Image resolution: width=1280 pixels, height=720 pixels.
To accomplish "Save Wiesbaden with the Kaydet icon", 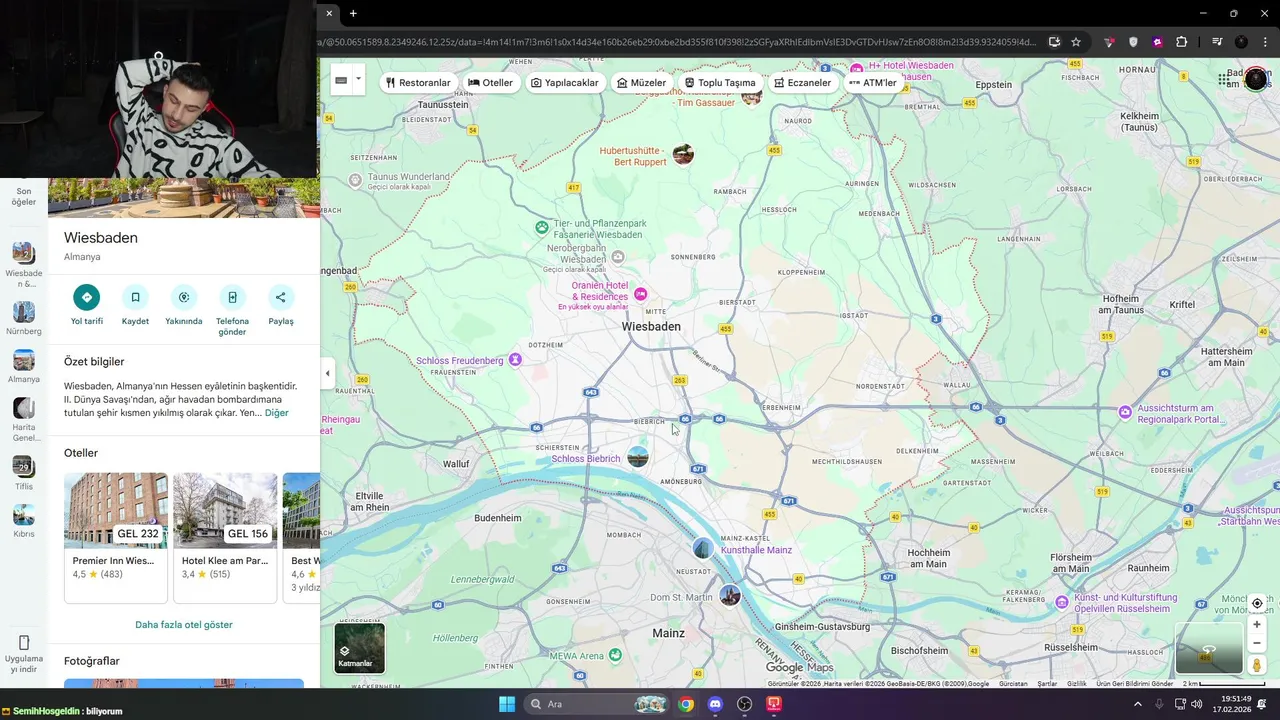I will [x=135, y=297].
